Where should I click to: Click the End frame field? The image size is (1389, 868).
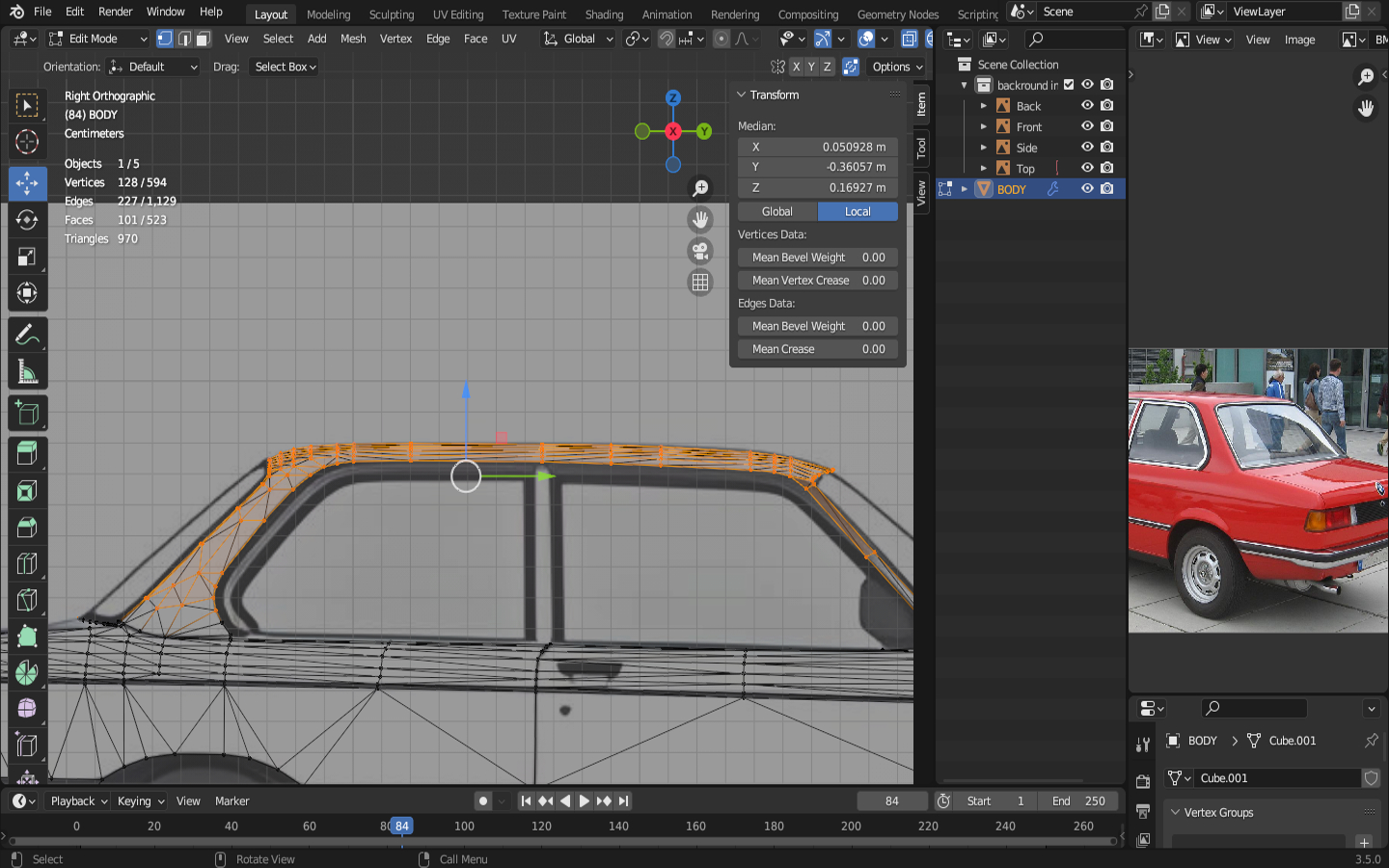click(1078, 800)
